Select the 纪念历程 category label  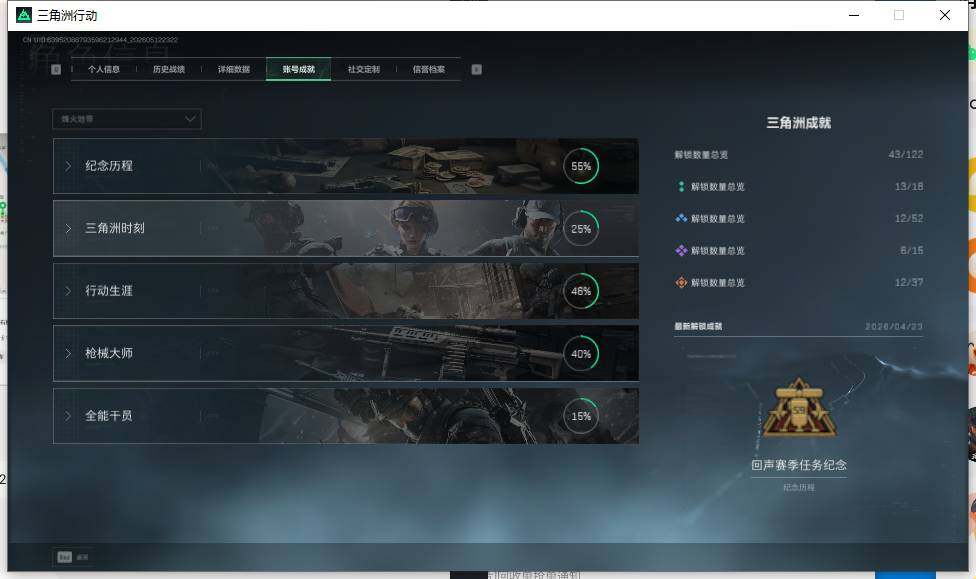point(109,166)
